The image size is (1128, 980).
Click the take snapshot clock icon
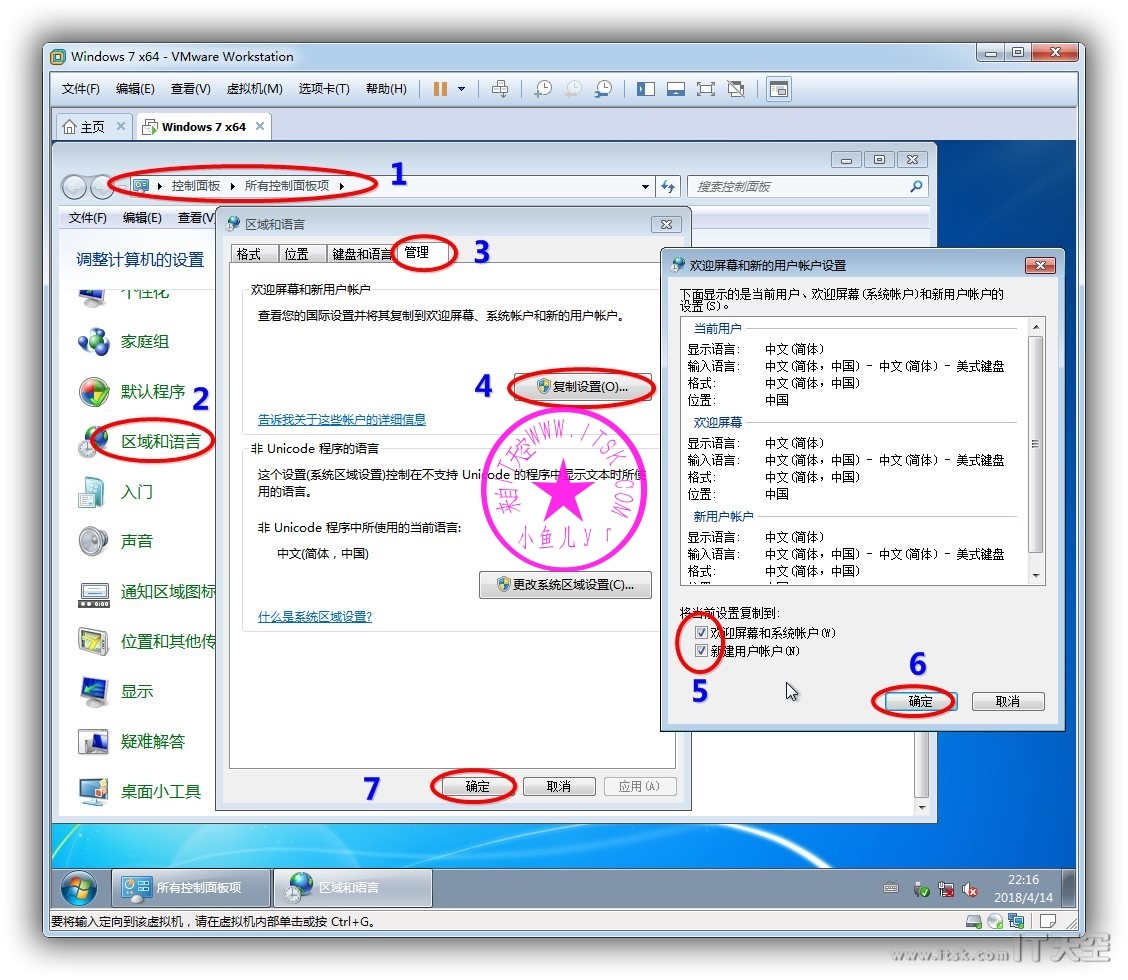[x=542, y=89]
